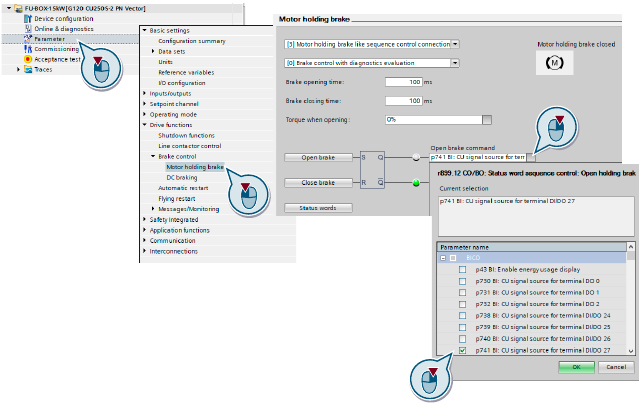The image size is (639, 404).
Task: Confirm selection with OK button
Action: [x=576, y=367]
